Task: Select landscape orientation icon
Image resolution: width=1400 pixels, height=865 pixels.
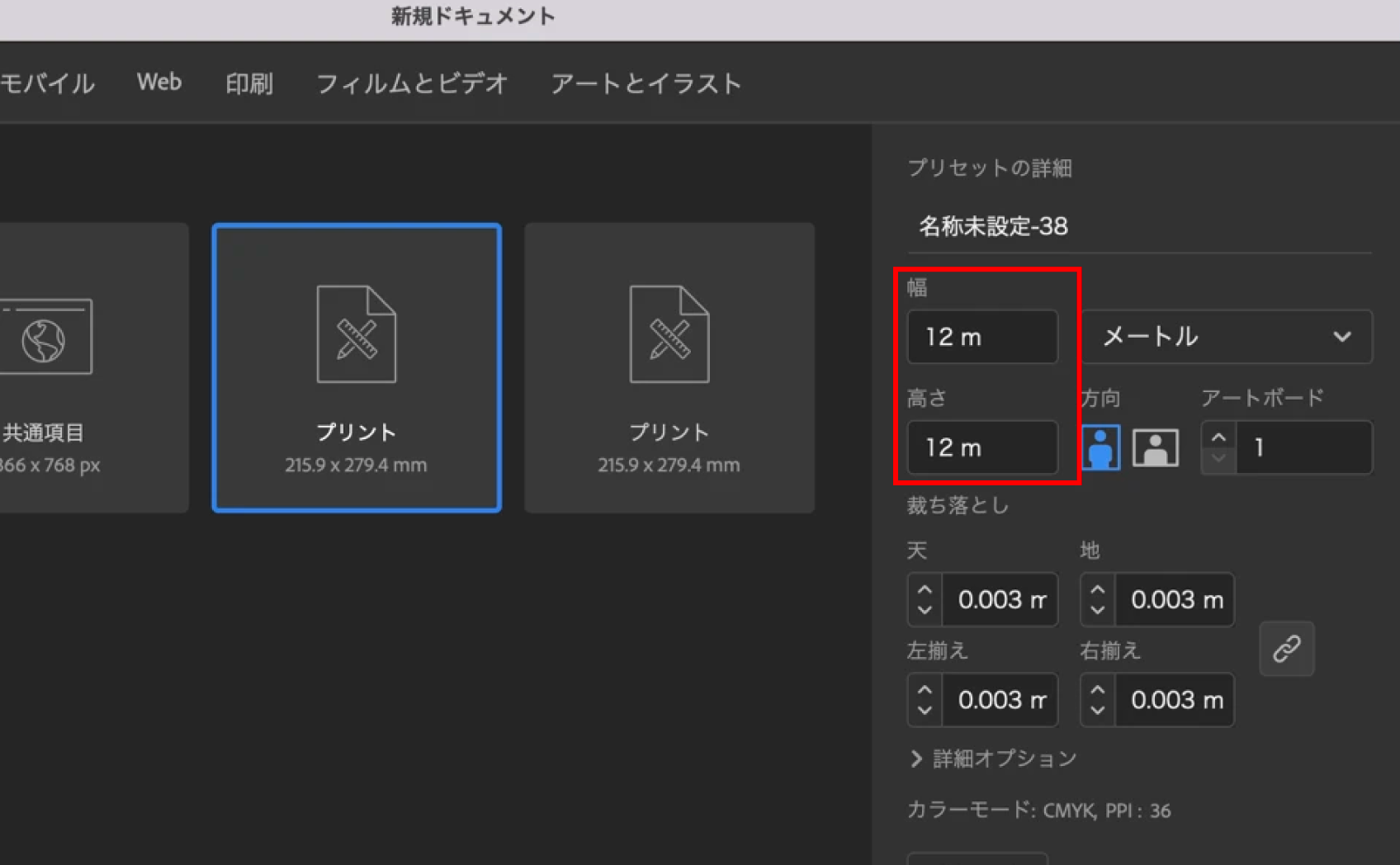Action: (1155, 447)
